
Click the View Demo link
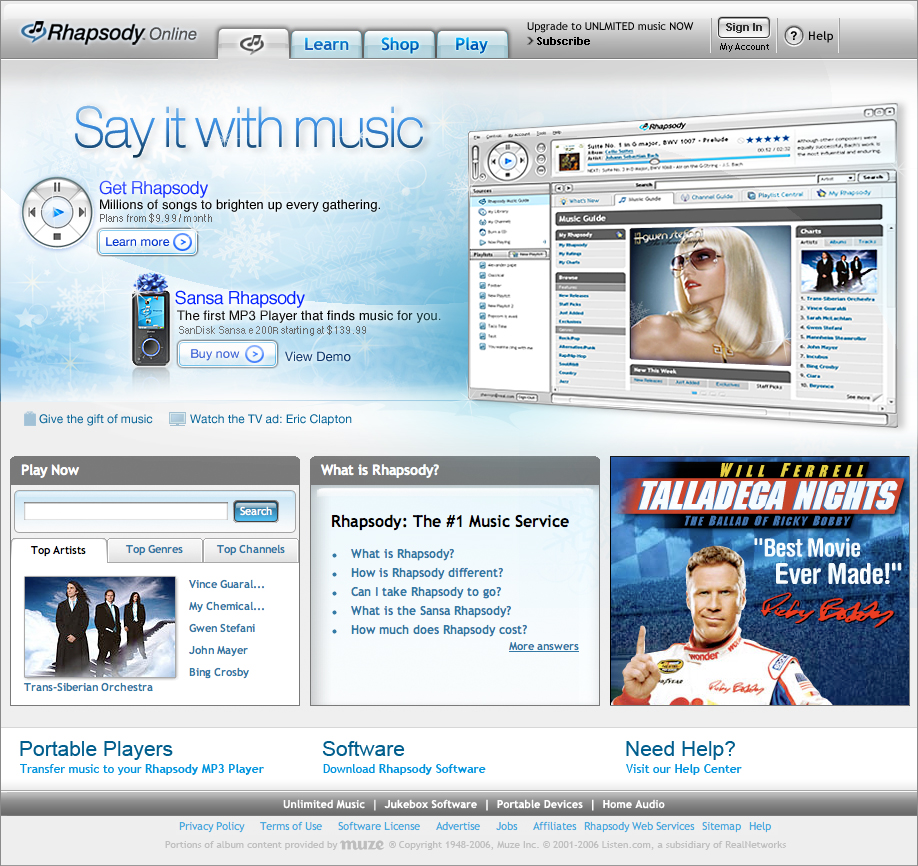[x=318, y=357]
